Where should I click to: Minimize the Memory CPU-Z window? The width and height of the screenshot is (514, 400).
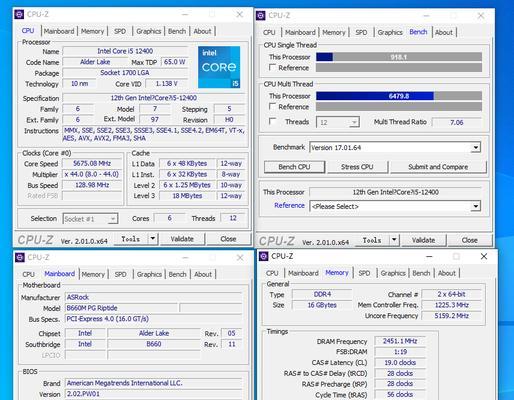(x=429, y=256)
